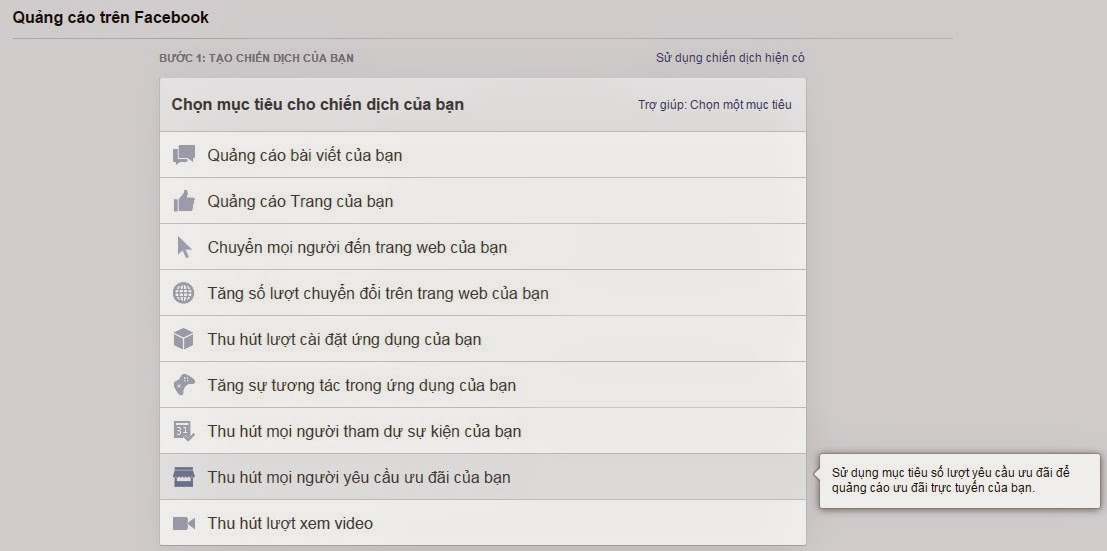Screen dimensions: 1107x551
Task: Click the speech bubbles icon for post promotion
Action: (184, 155)
